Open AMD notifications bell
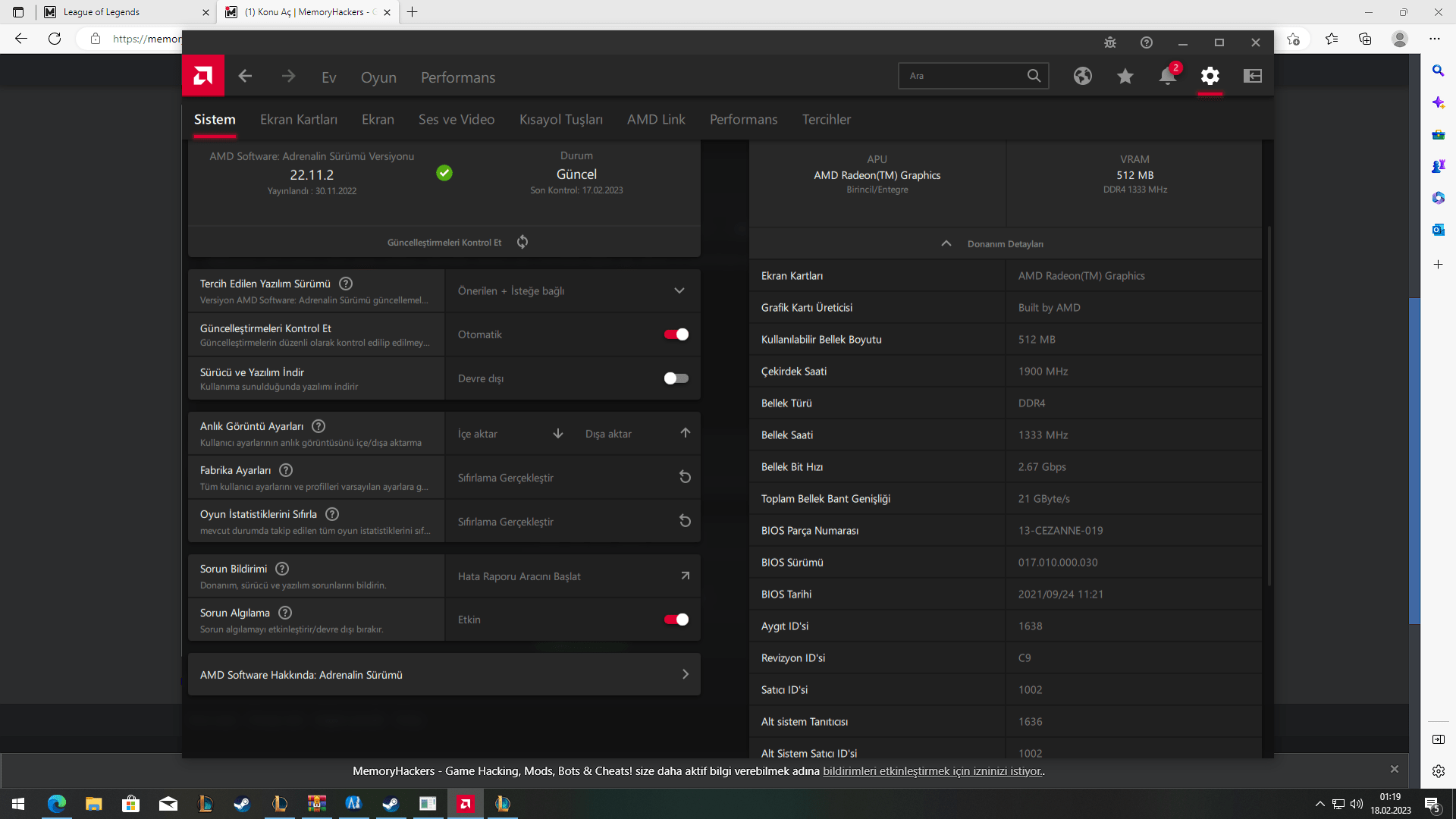 pyautogui.click(x=1168, y=76)
